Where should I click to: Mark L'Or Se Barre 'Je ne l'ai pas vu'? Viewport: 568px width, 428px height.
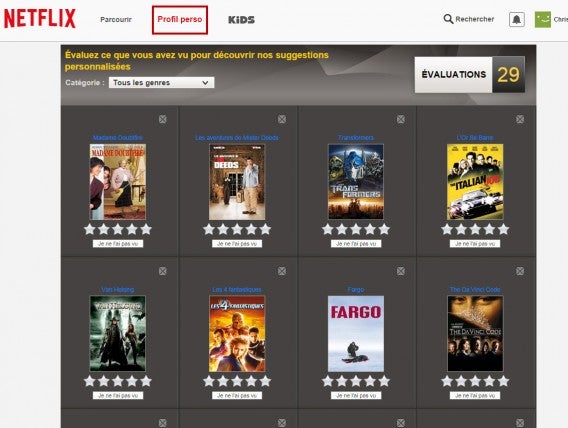475,244
